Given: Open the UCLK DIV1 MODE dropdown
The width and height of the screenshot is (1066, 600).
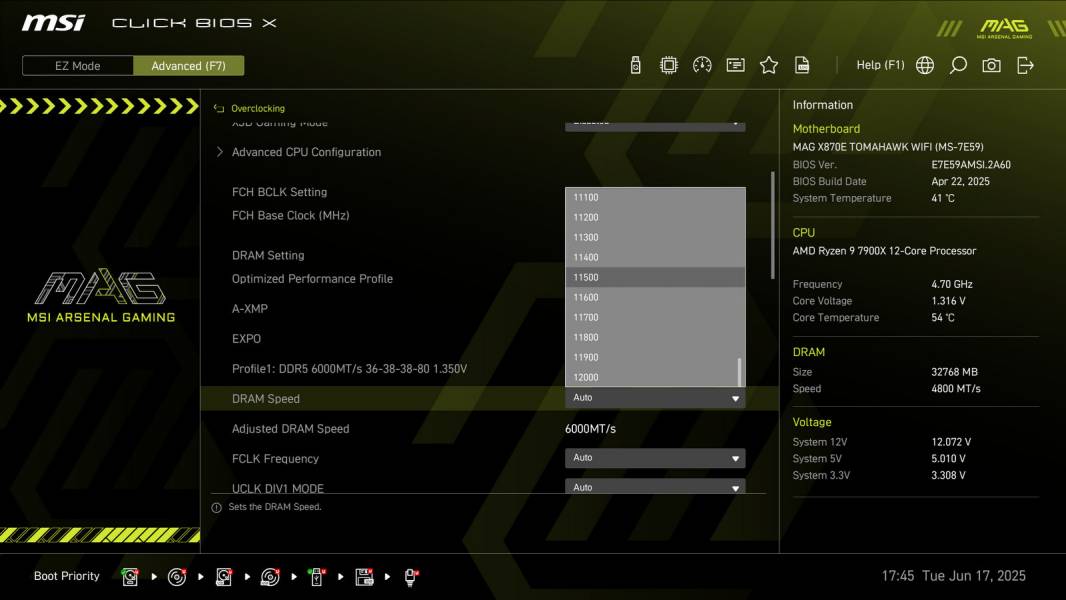Looking at the screenshot, I should click(x=655, y=487).
